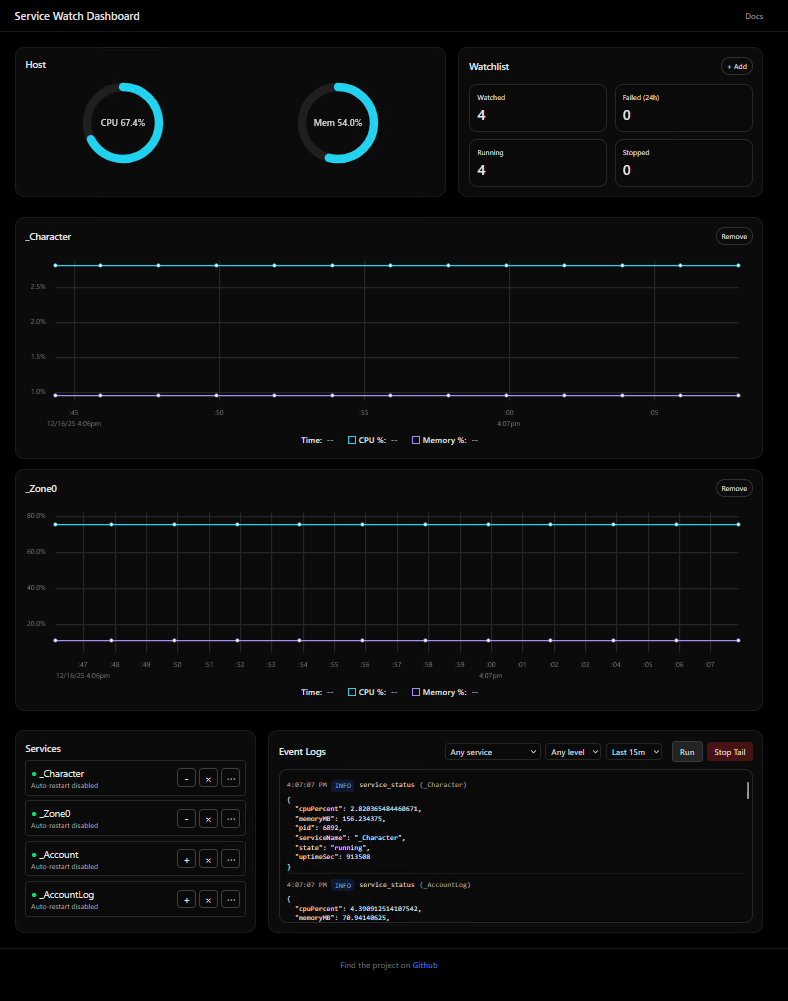Click the _Zone0 service name in Services

pos(55,813)
